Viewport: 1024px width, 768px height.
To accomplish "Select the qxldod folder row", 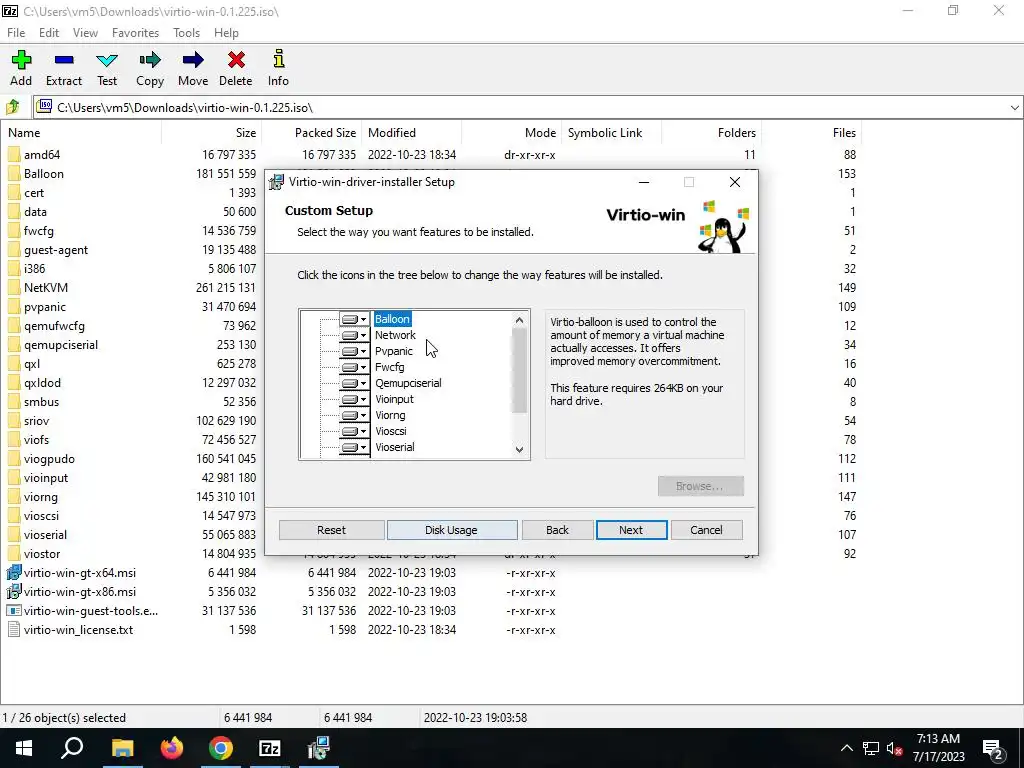I will pyautogui.click(x=431, y=383).
